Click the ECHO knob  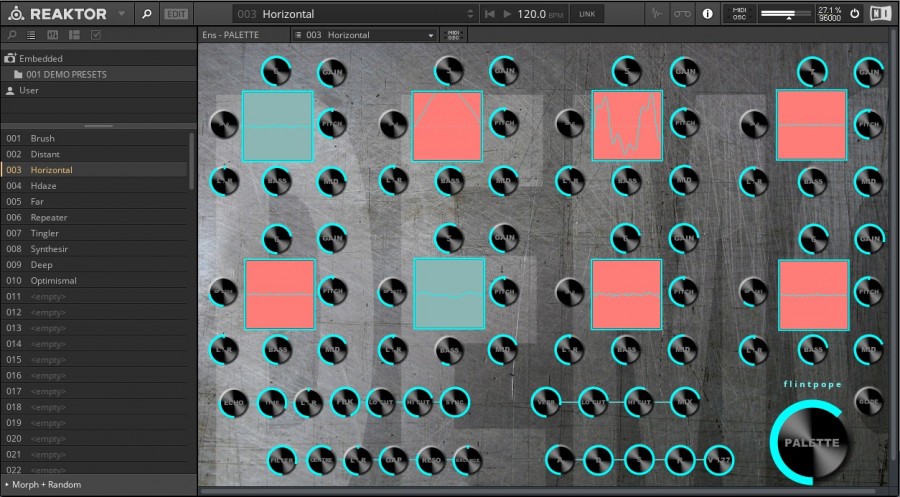232,402
